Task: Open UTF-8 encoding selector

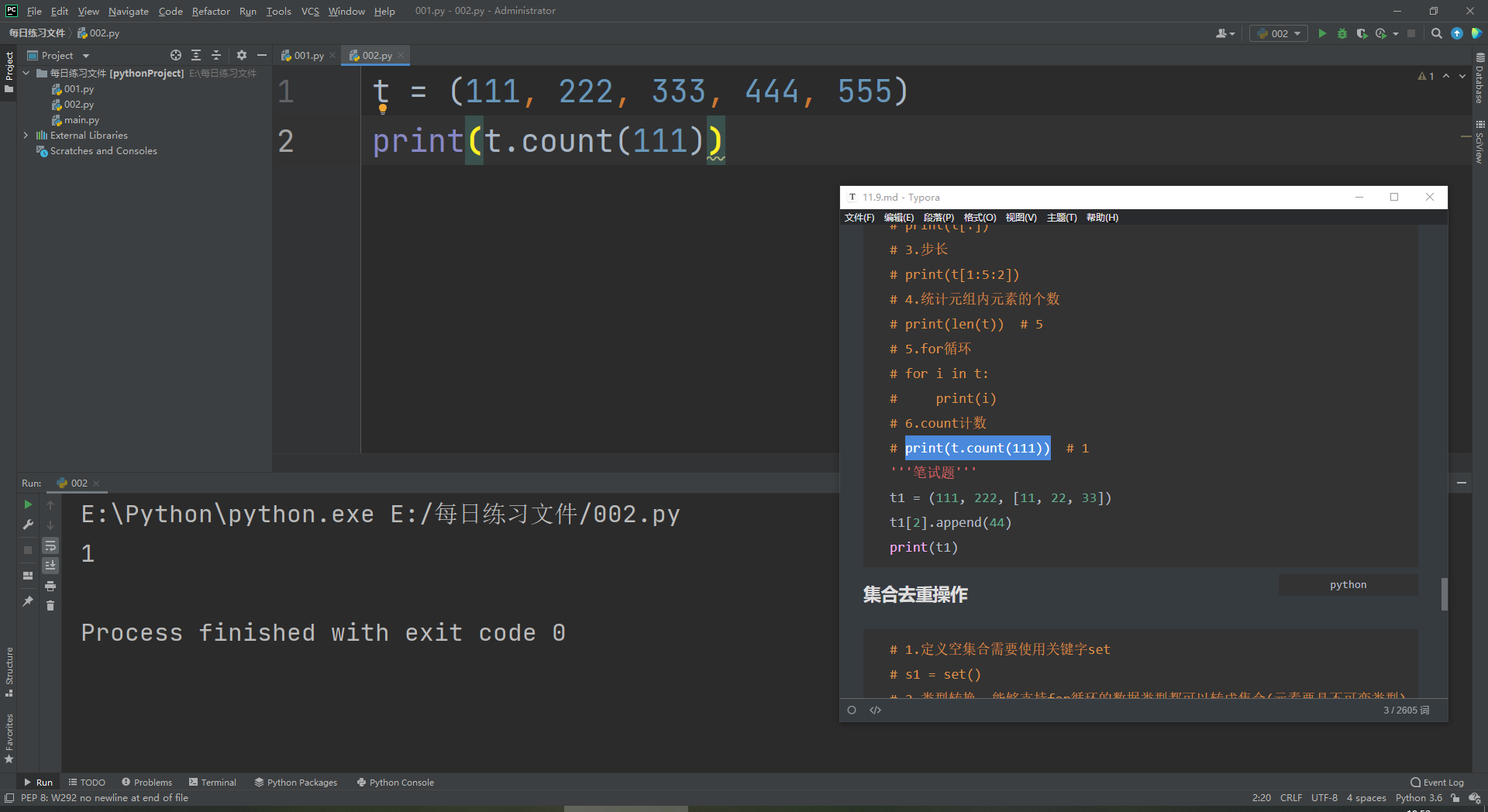Action: [x=1324, y=798]
